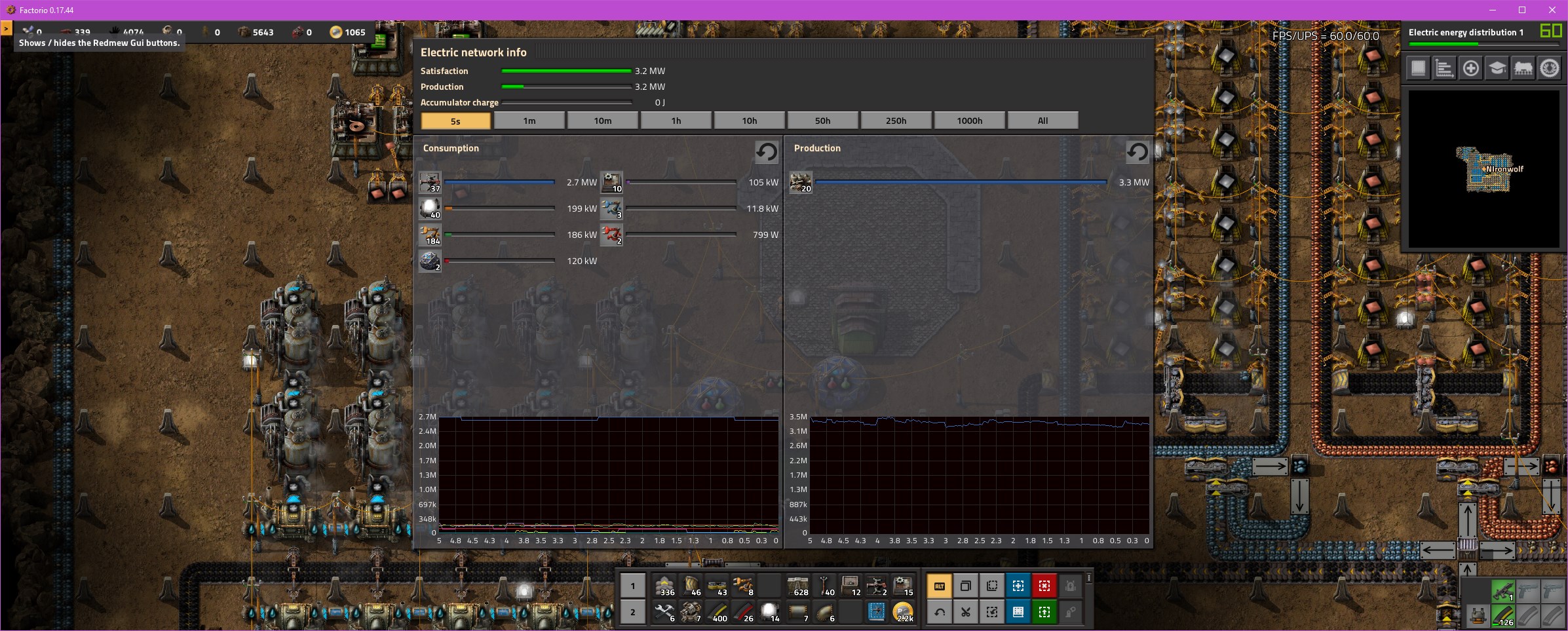
Task: Select the 10h time range
Action: click(749, 121)
